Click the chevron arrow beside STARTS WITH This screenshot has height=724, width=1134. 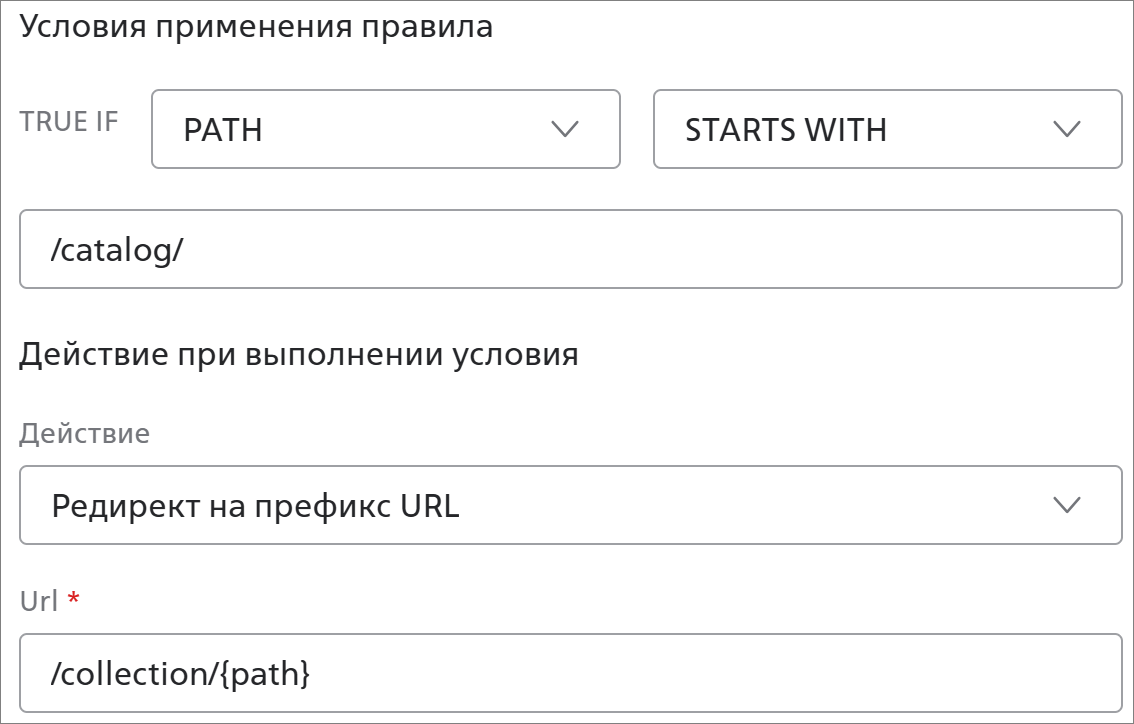click(1067, 129)
